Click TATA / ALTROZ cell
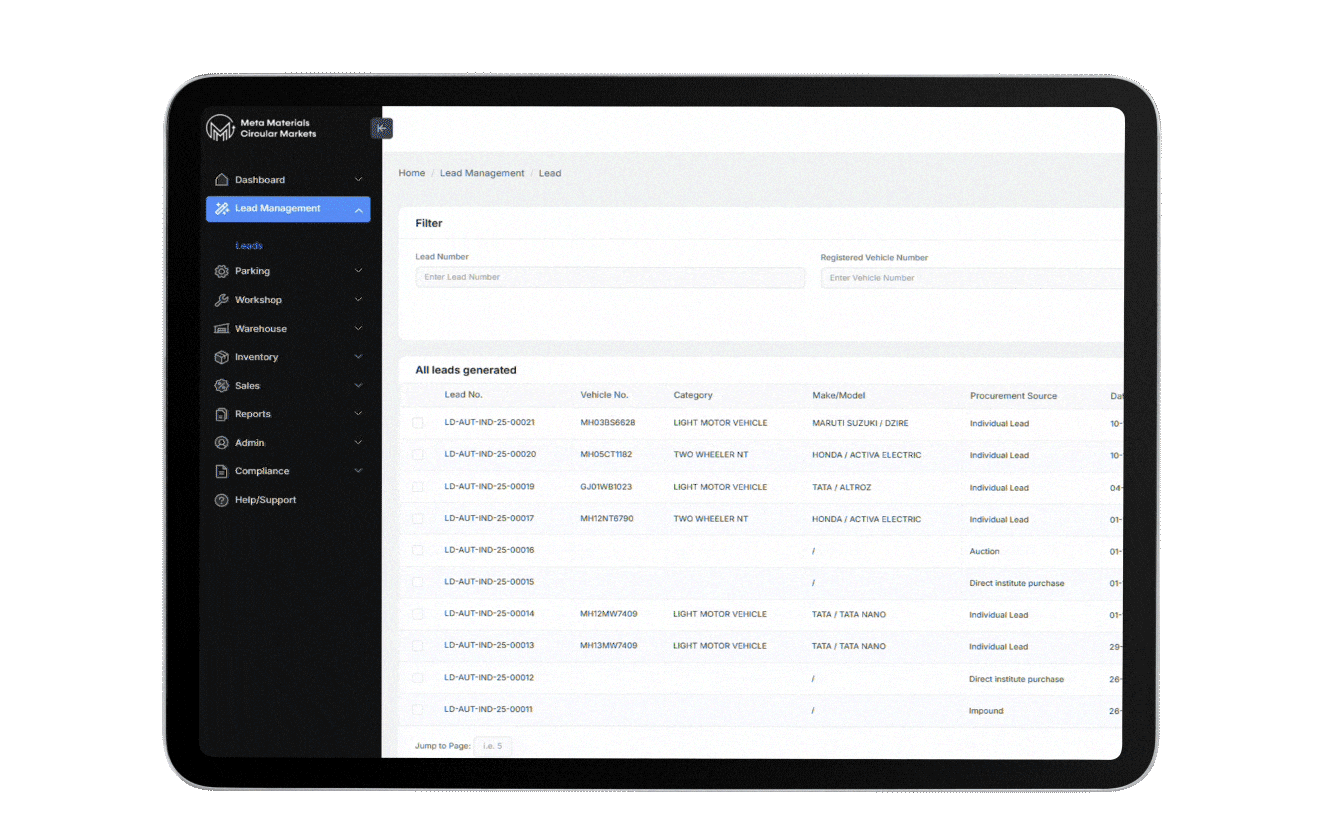The width and height of the screenshot is (1324, 832). 842,487
